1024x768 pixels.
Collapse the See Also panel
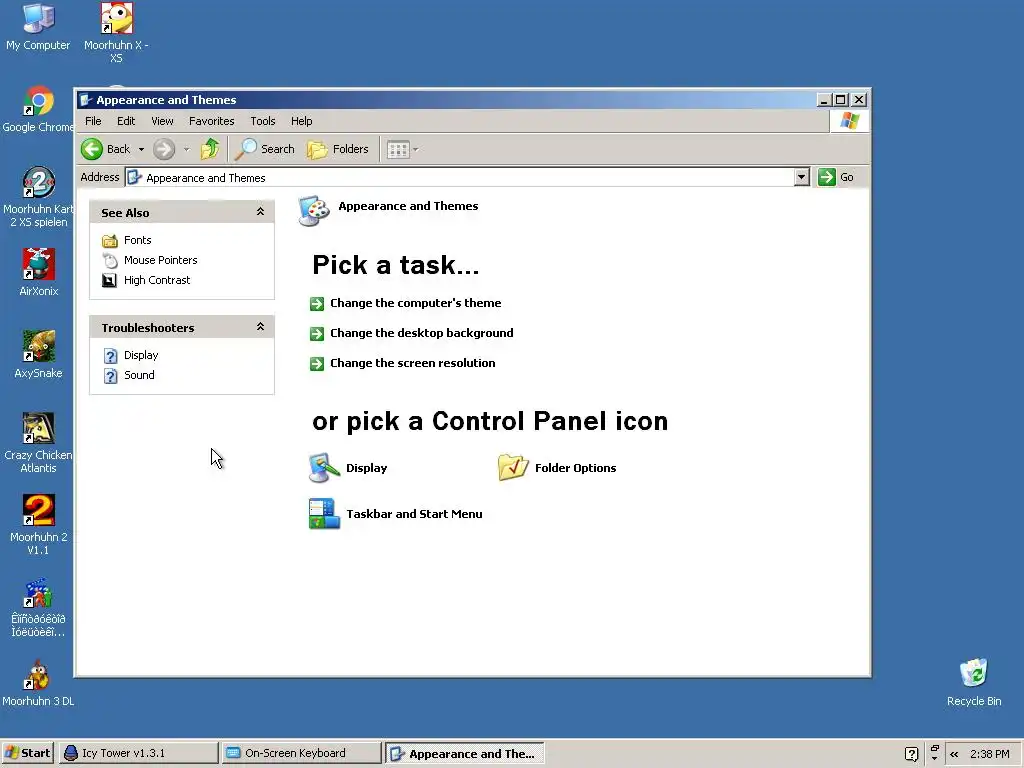coord(260,212)
